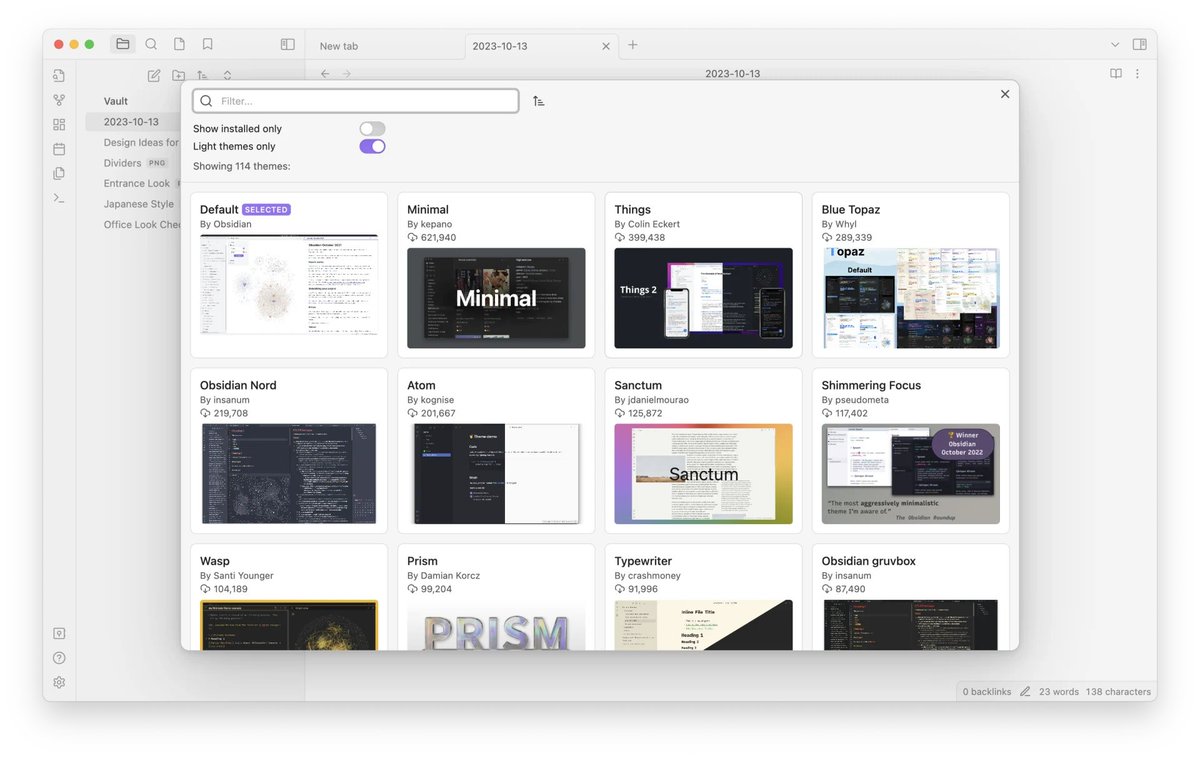1200x758 pixels.
Task: Open the help question-mark icon
Action: tap(59, 657)
